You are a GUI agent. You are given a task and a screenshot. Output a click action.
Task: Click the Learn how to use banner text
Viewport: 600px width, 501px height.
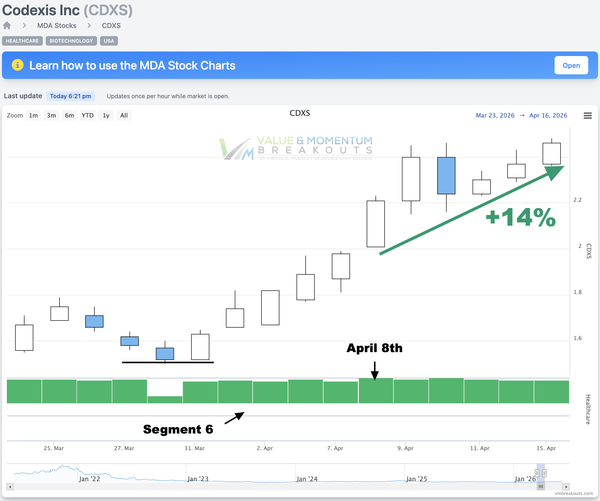pos(132,65)
